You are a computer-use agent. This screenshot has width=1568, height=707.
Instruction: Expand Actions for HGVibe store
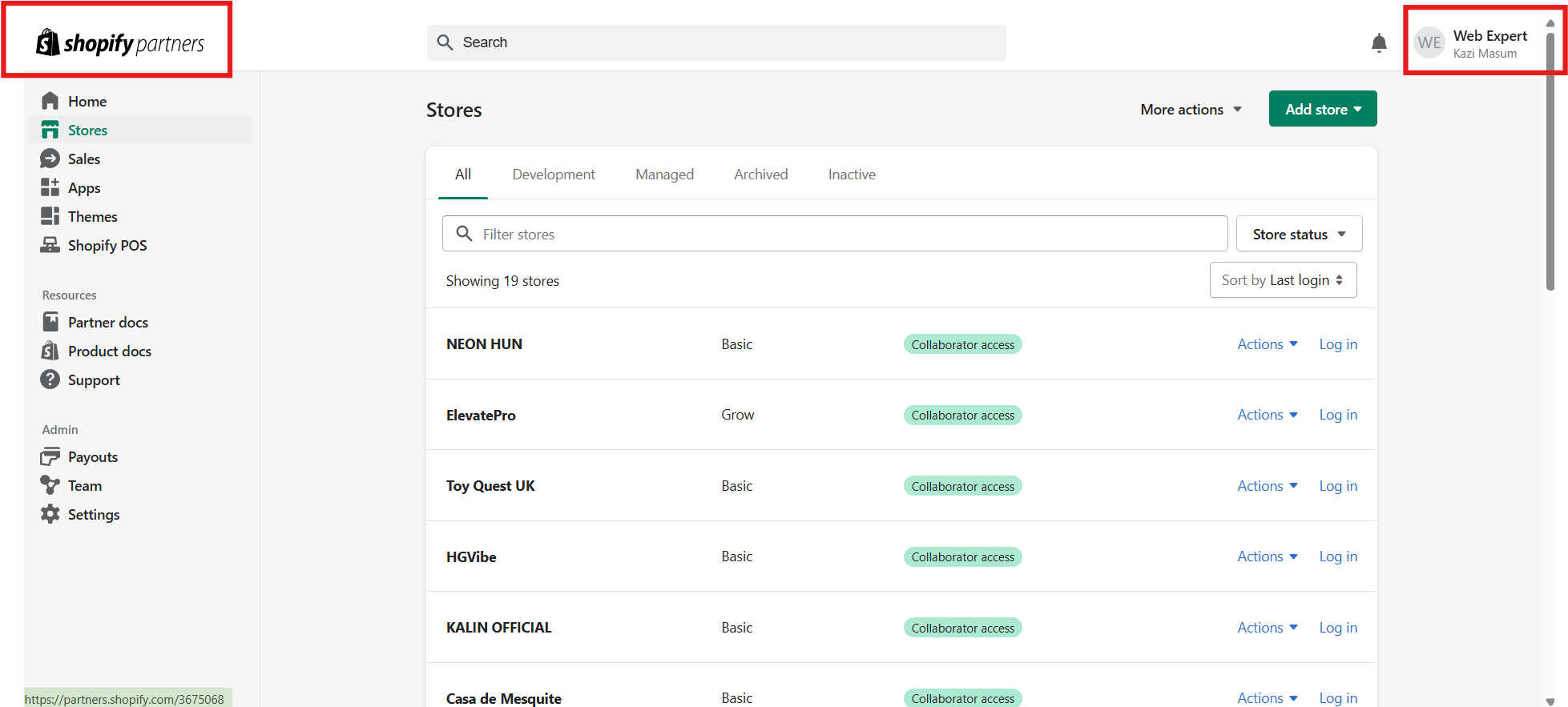tap(1268, 556)
